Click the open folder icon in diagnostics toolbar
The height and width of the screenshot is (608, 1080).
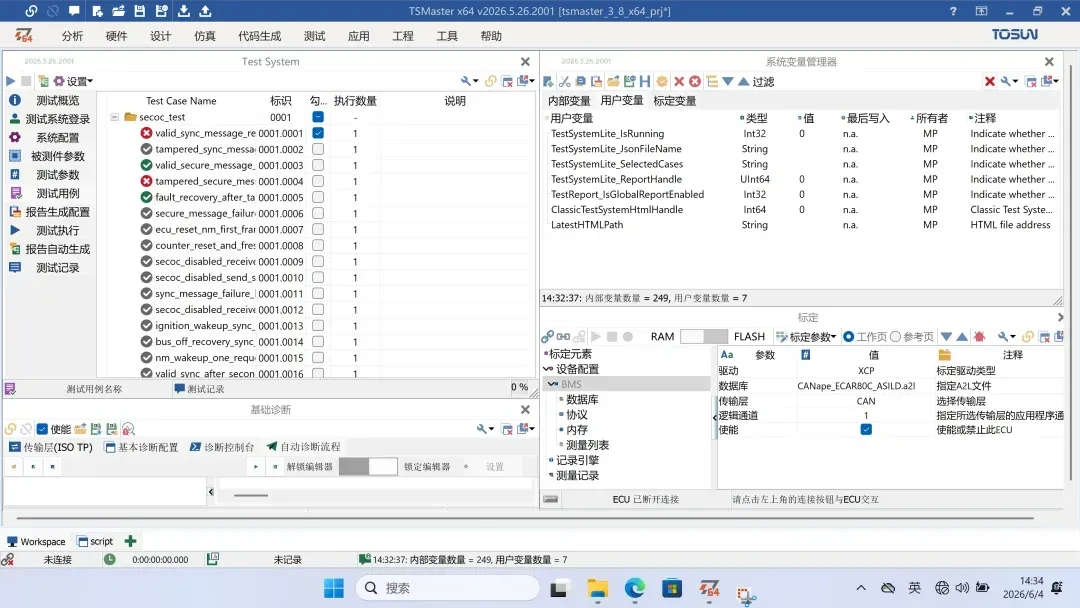80,429
